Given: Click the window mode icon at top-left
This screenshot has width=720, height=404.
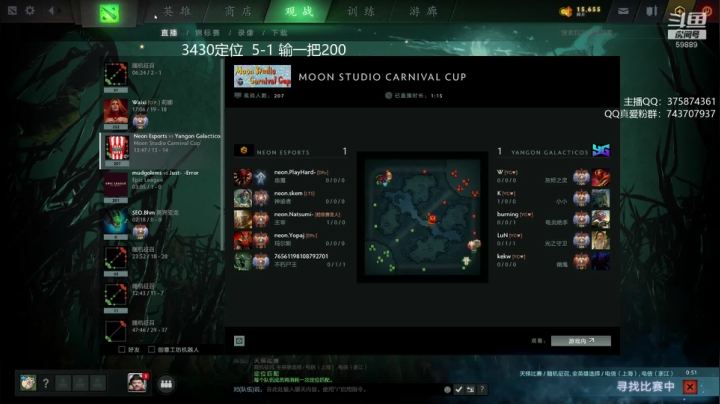Looking at the screenshot, I should pos(12,10).
